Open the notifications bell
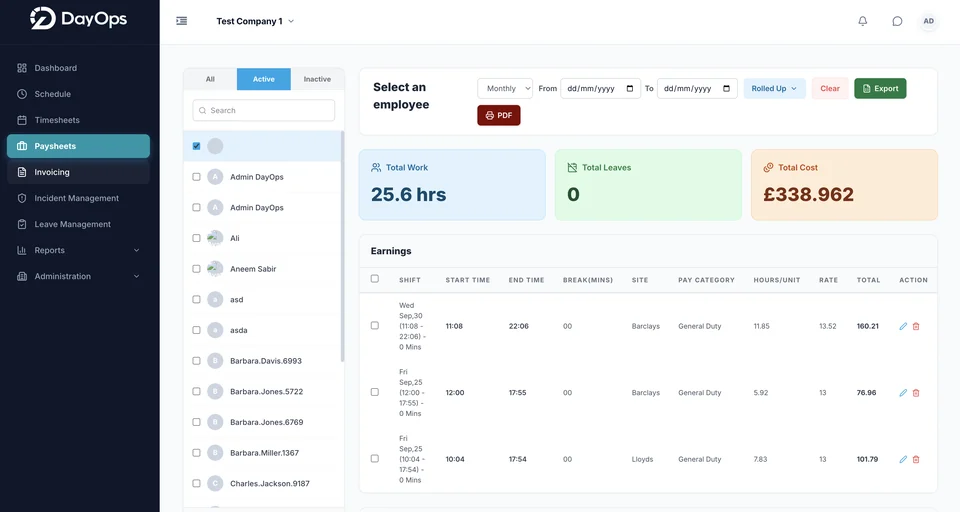Image resolution: width=960 pixels, height=512 pixels. 863,21
